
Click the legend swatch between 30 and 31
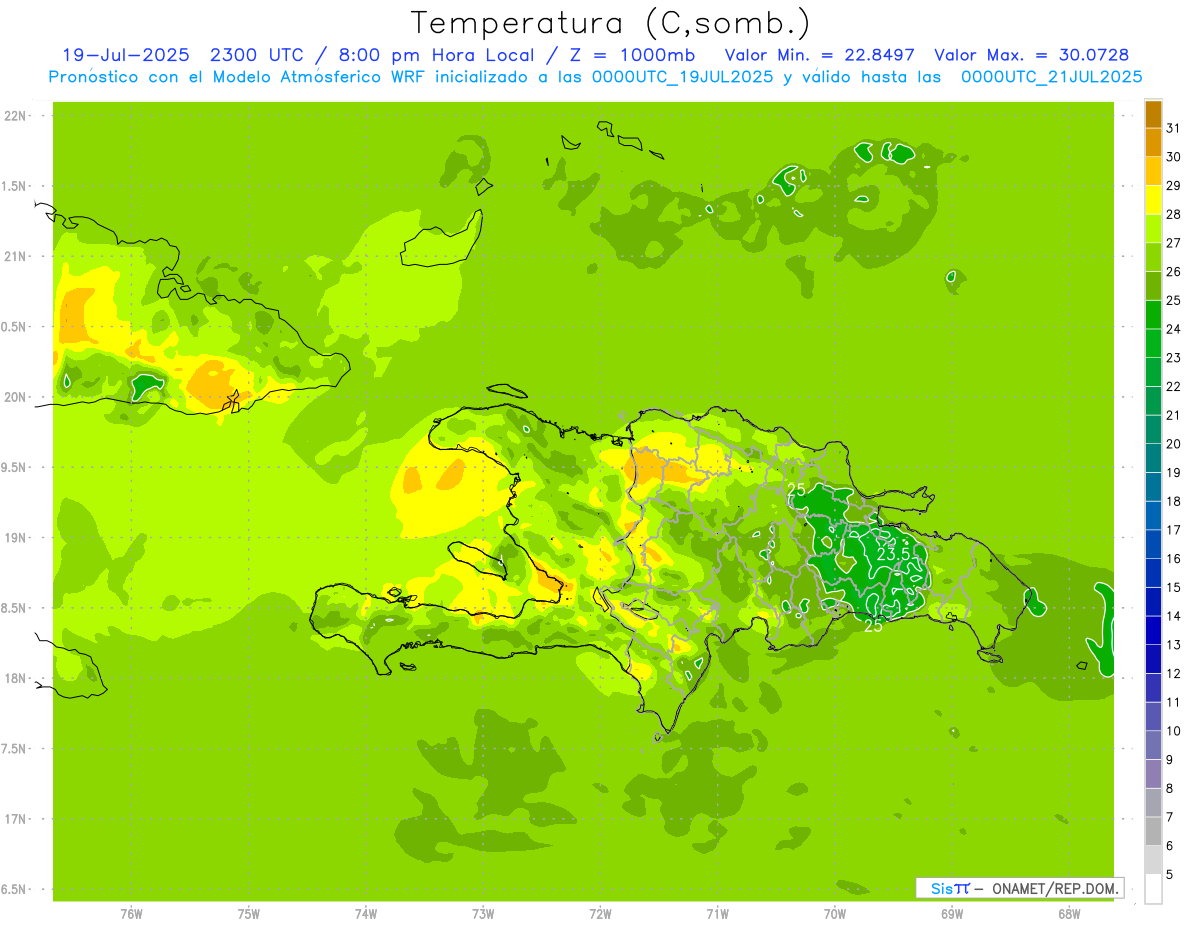point(1153,142)
